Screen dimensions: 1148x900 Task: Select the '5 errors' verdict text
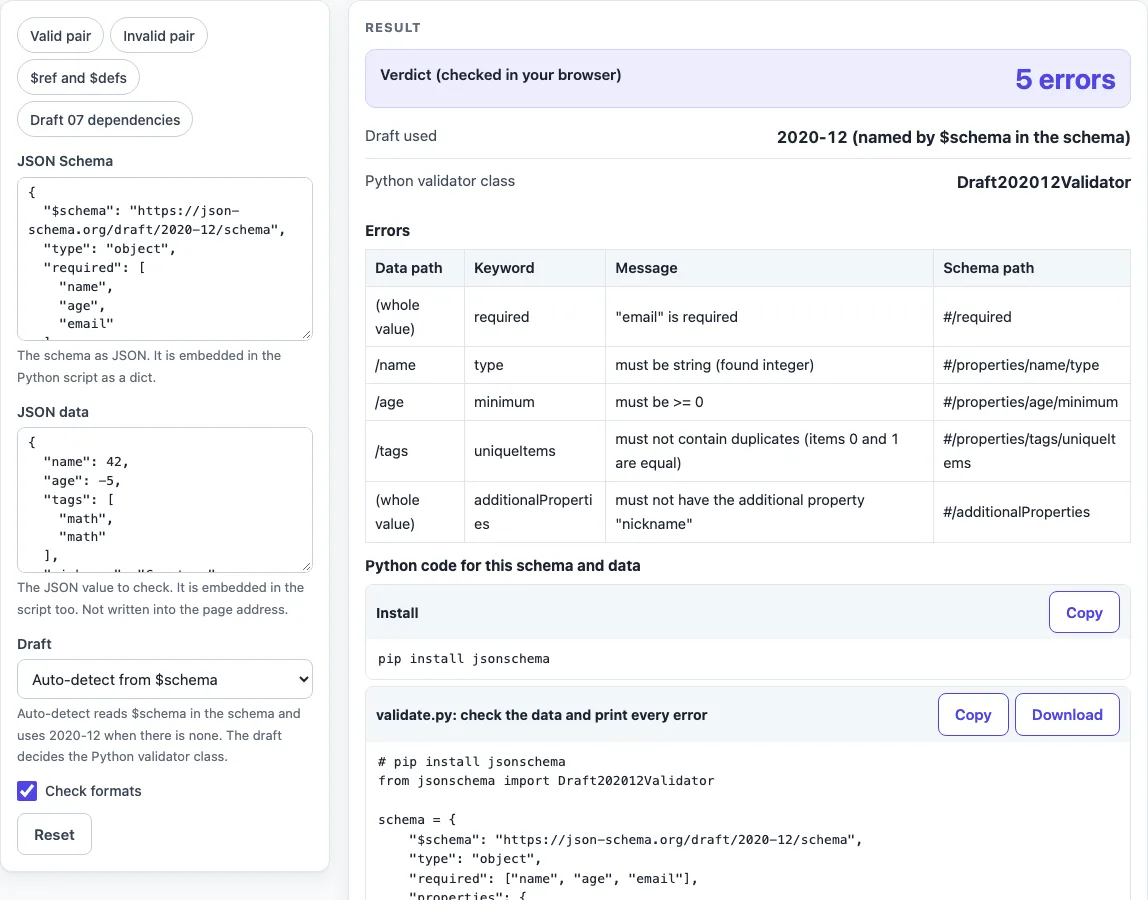coord(1065,79)
